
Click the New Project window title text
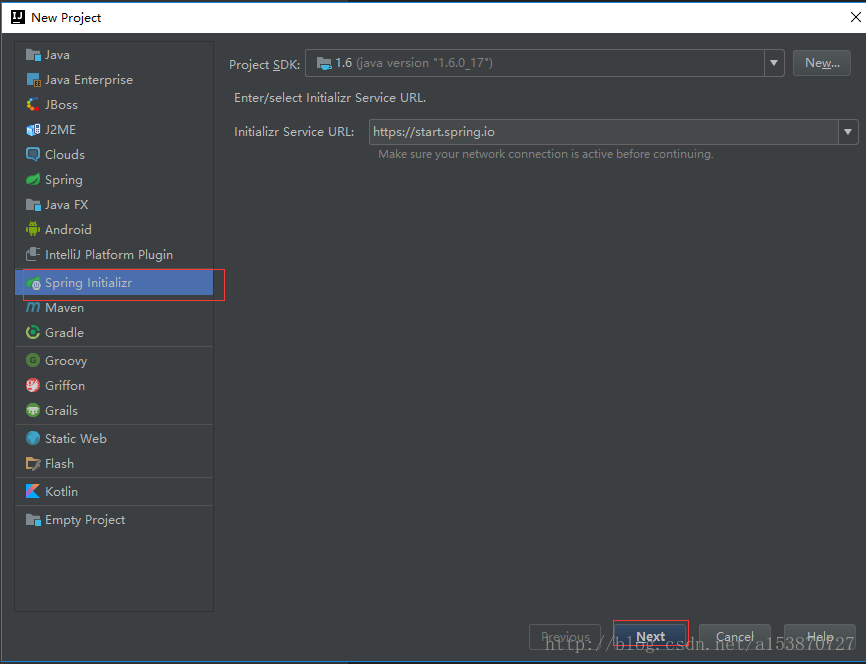pyautogui.click(x=66, y=18)
